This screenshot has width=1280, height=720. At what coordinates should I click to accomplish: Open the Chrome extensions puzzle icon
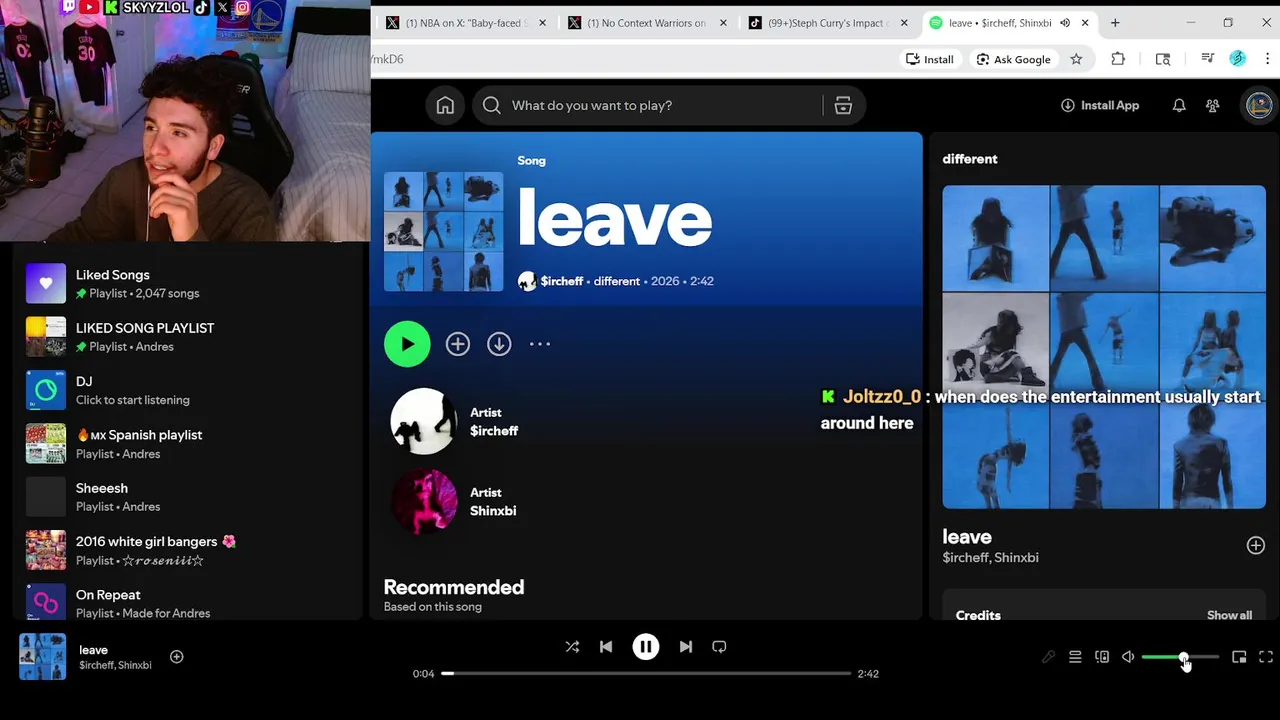[x=1118, y=59]
